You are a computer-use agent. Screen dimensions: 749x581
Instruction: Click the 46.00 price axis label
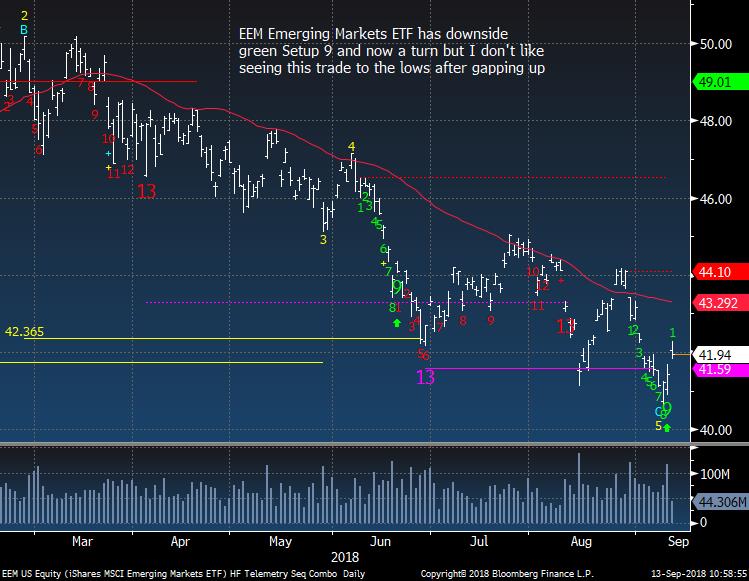click(x=716, y=199)
